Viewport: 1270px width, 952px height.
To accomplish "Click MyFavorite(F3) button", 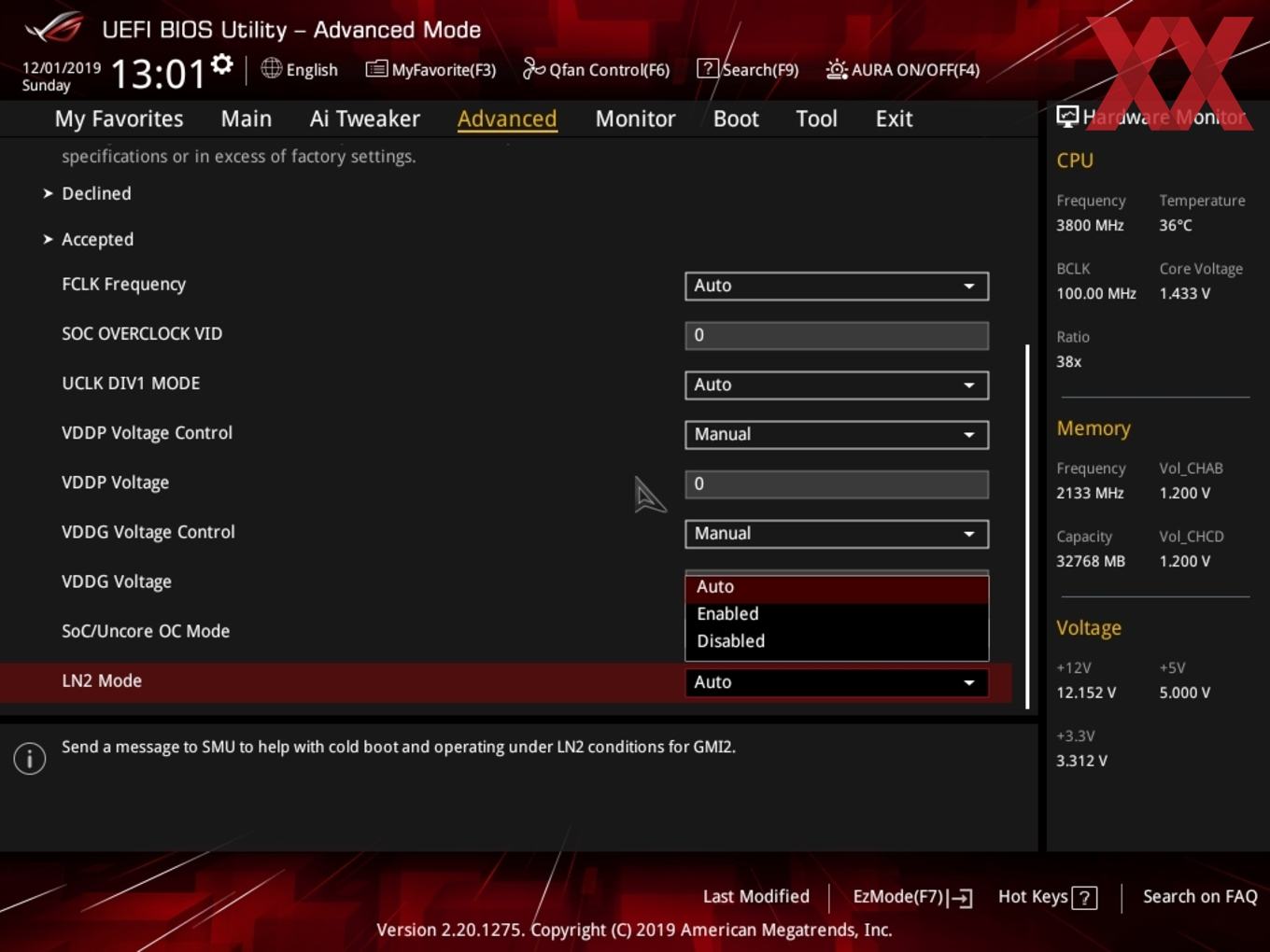I will [431, 69].
